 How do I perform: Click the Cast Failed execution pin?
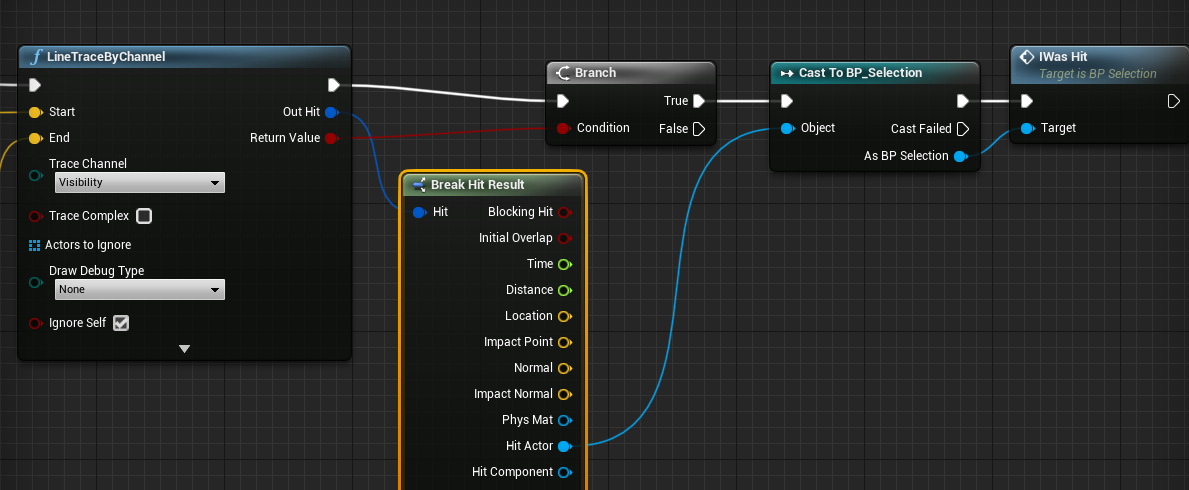coord(962,129)
